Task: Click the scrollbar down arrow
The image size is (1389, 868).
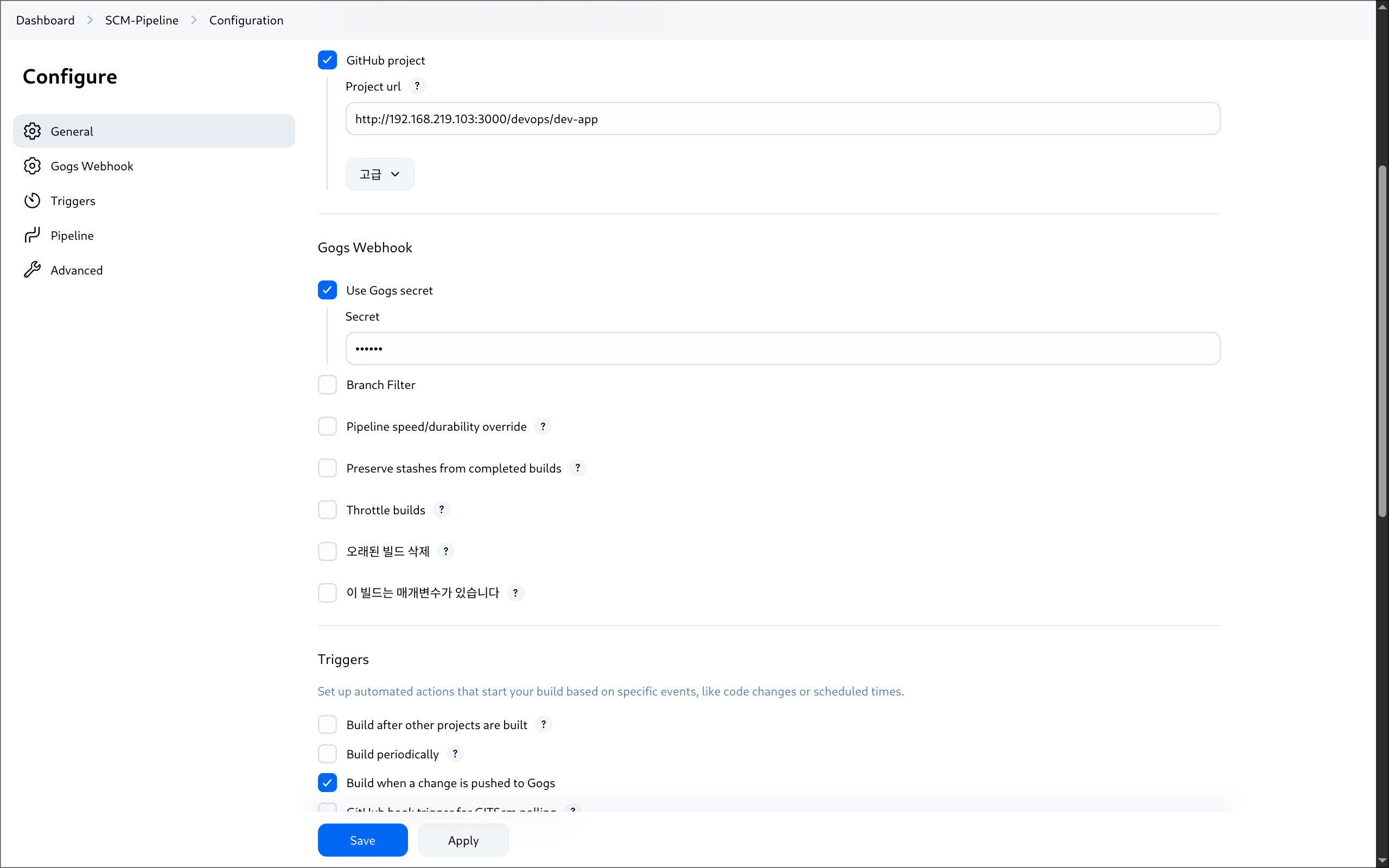Action: (1382, 861)
